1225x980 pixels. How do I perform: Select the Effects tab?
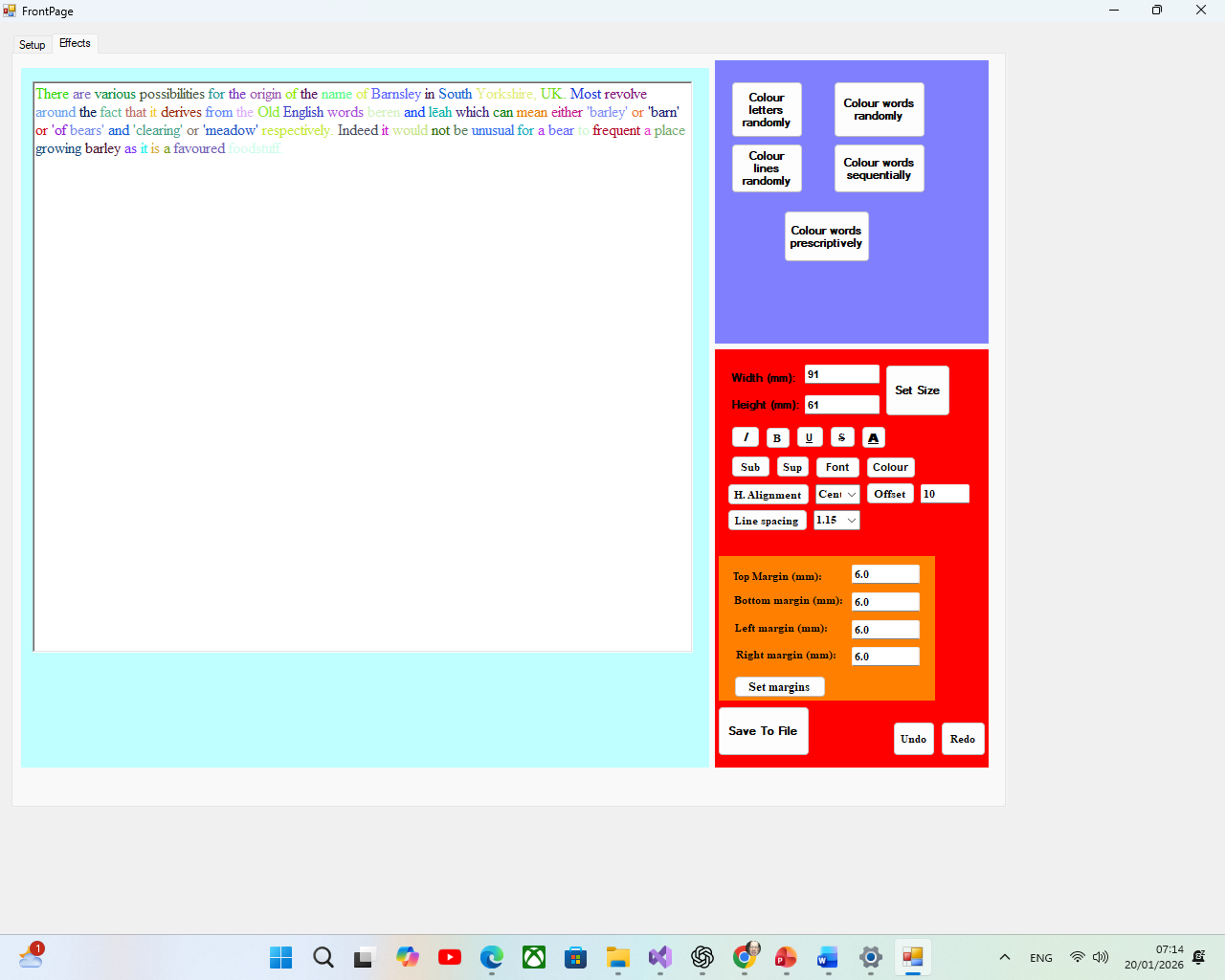coord(75,43)
